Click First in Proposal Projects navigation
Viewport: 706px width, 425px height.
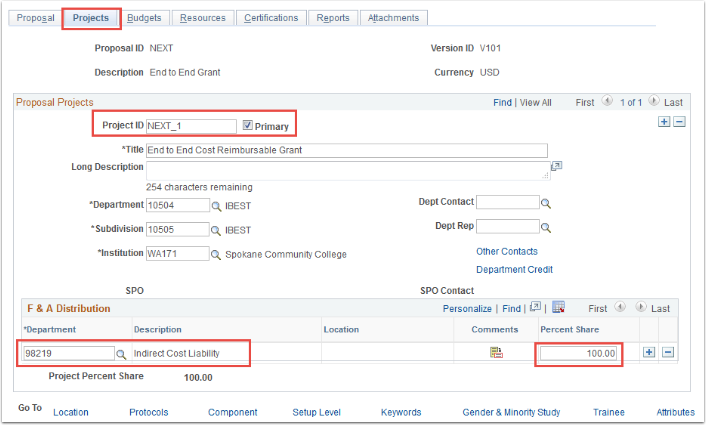tap(585, 103)
